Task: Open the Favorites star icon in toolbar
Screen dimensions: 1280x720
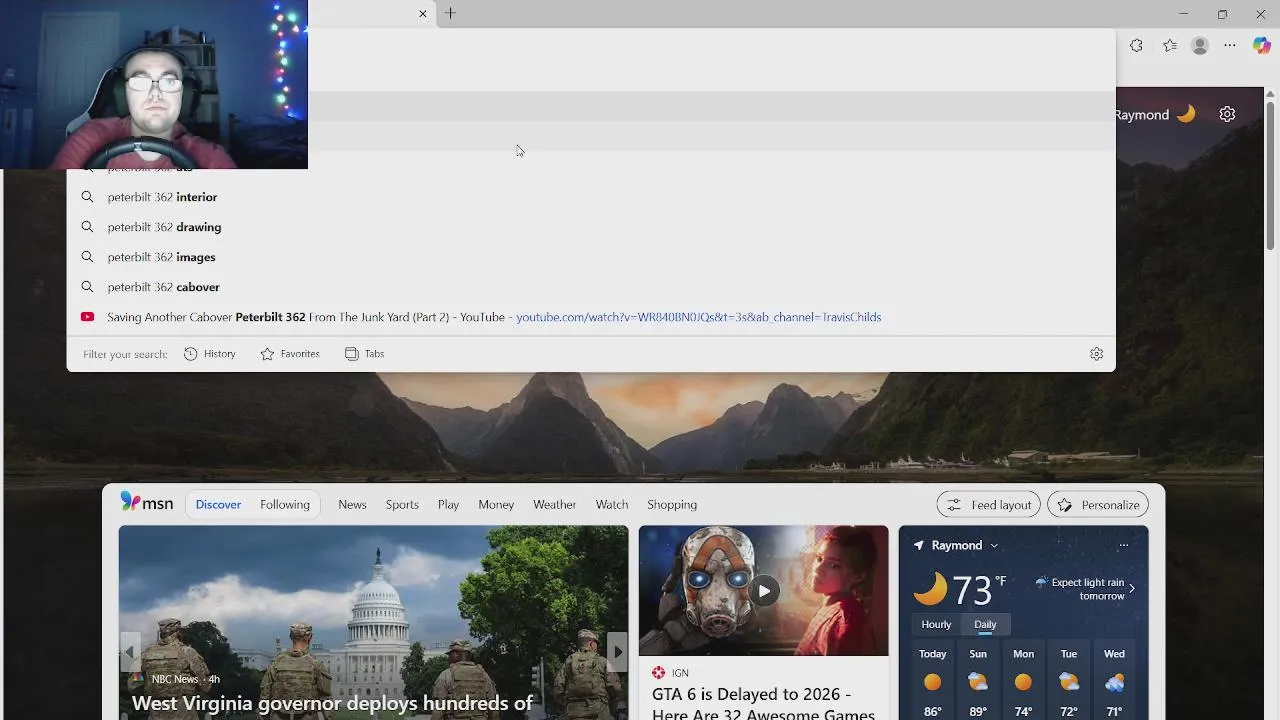Action: click(x=1169, y=45)
